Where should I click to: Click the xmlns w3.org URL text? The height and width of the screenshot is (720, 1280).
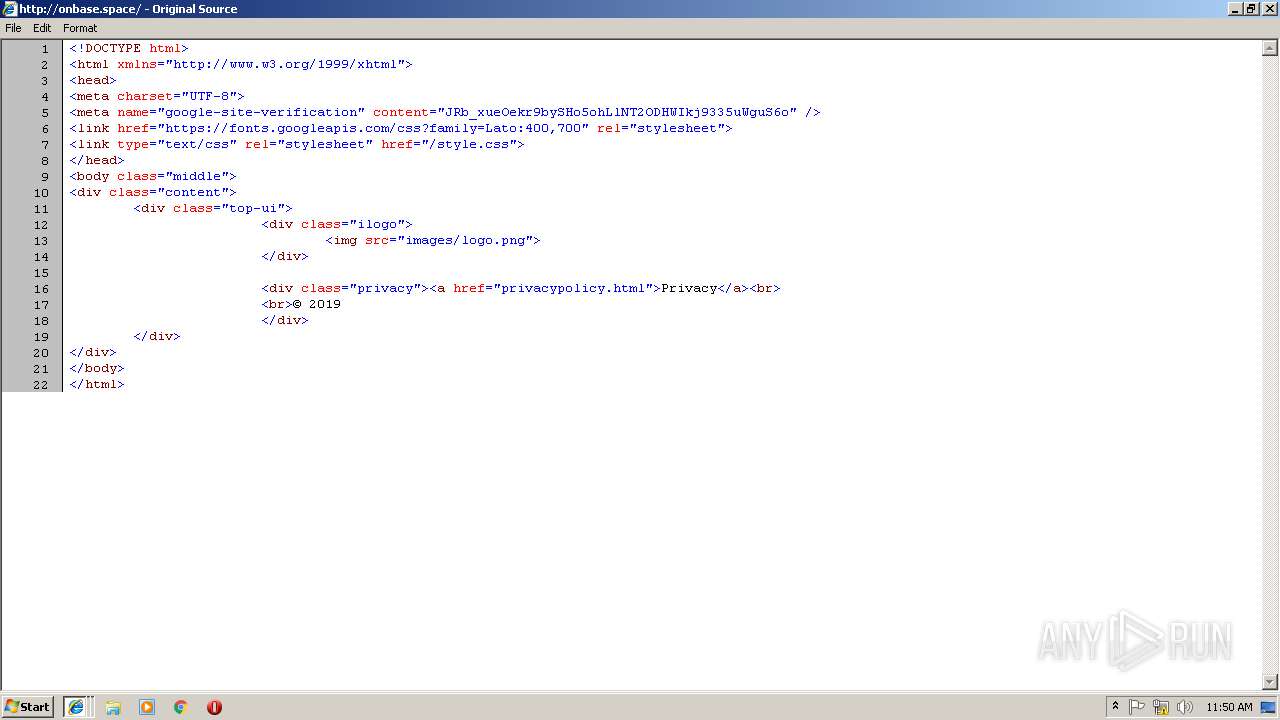click(289, 64)
